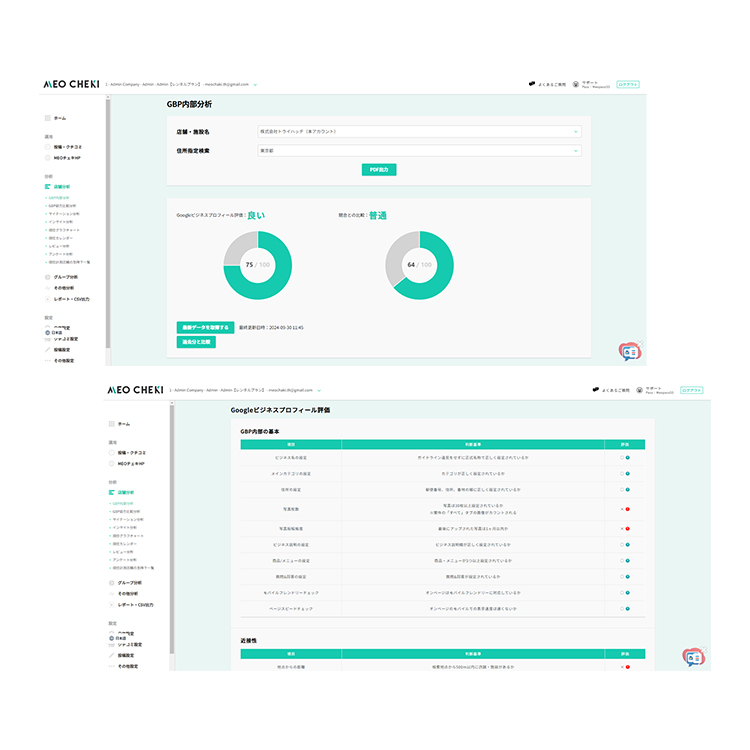The width and height of the screenshot is (750, 750).
Task: Expand the account dropdown chevron in upper header
Action: 255,85
